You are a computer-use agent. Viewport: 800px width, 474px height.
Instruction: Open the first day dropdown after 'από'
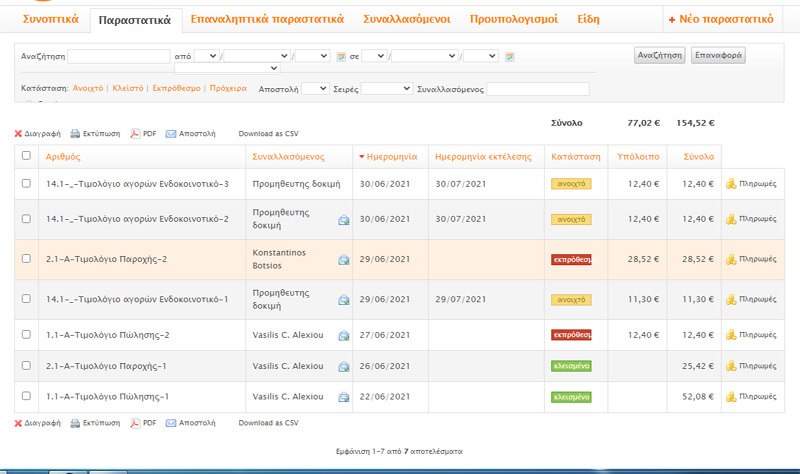[x=206, y=56]
